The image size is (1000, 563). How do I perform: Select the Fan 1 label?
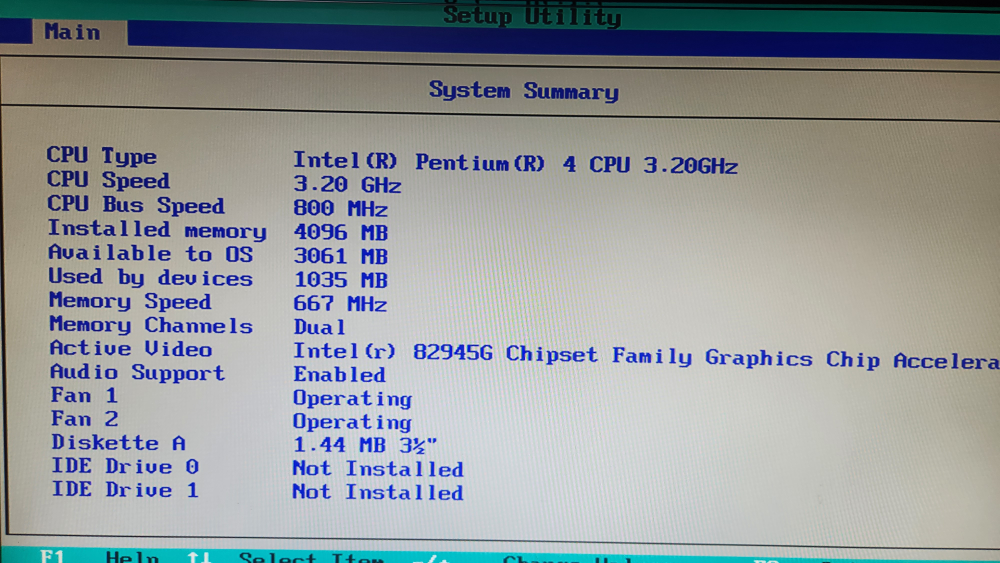tap(84, 395)
